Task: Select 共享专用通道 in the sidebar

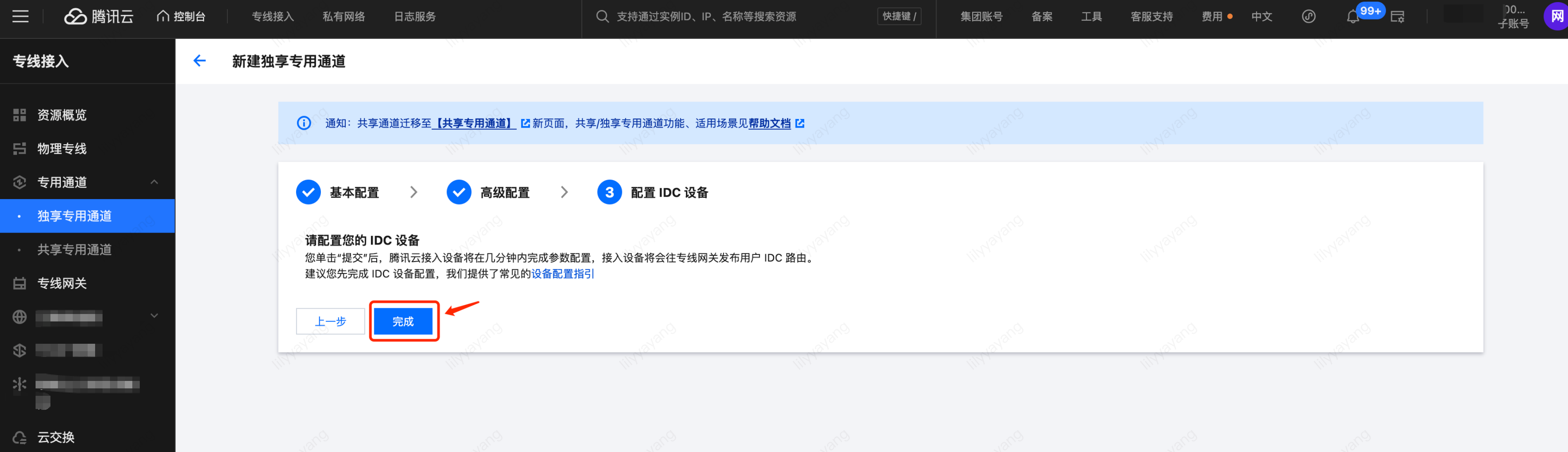Action: [74, 250]
